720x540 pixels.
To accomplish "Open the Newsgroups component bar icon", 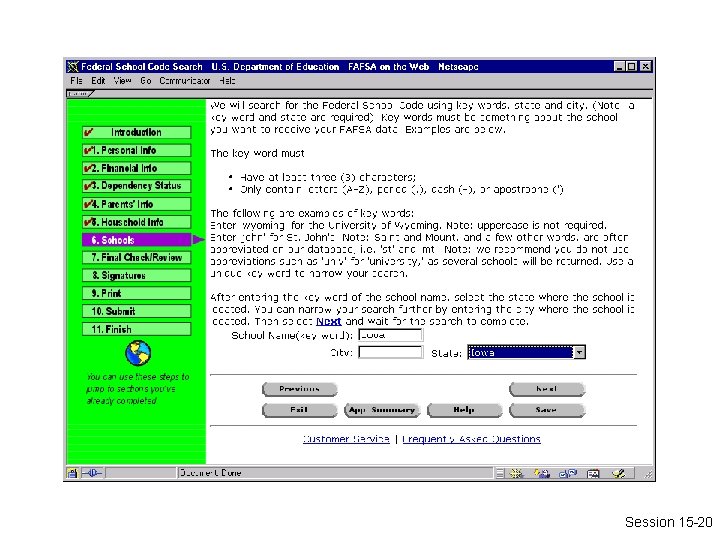I will point(568,473).
